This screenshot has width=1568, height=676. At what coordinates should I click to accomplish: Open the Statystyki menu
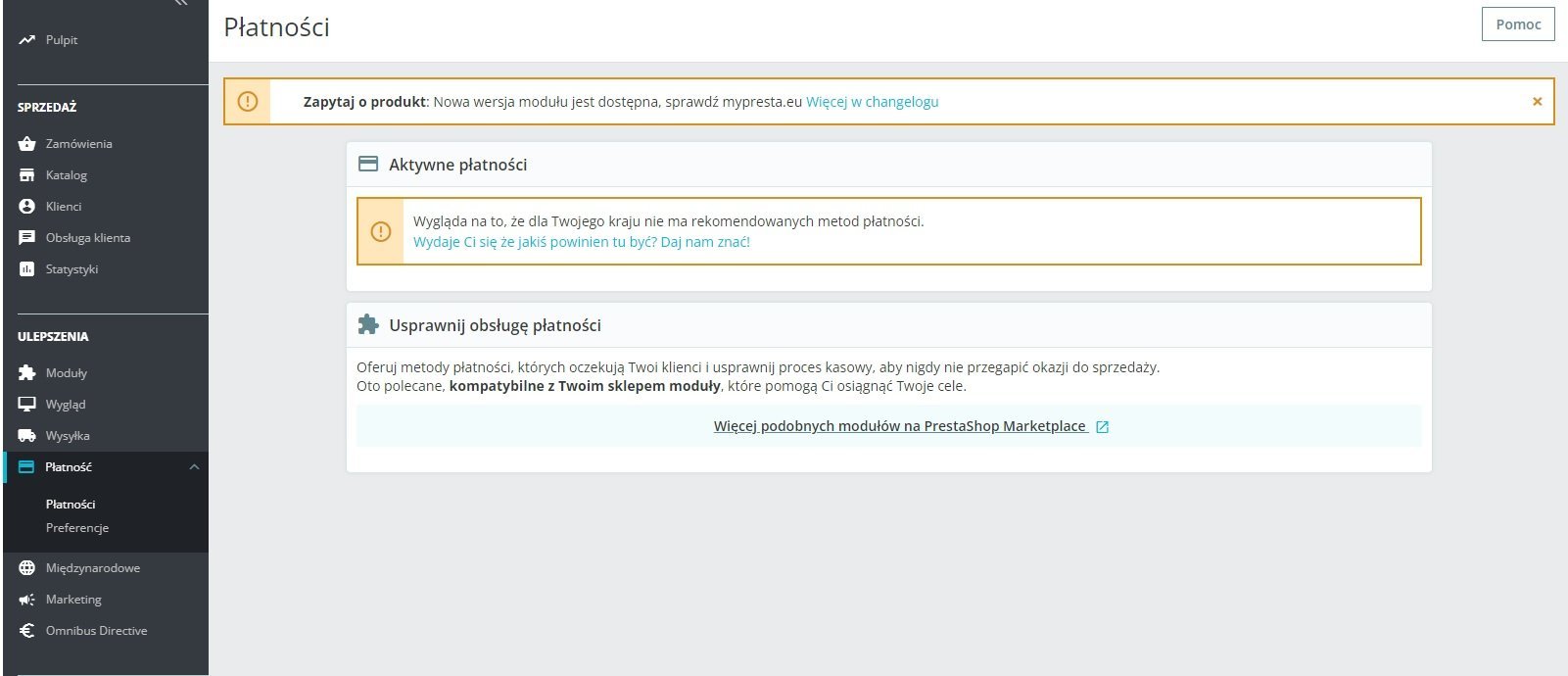(x=71, y=269)
